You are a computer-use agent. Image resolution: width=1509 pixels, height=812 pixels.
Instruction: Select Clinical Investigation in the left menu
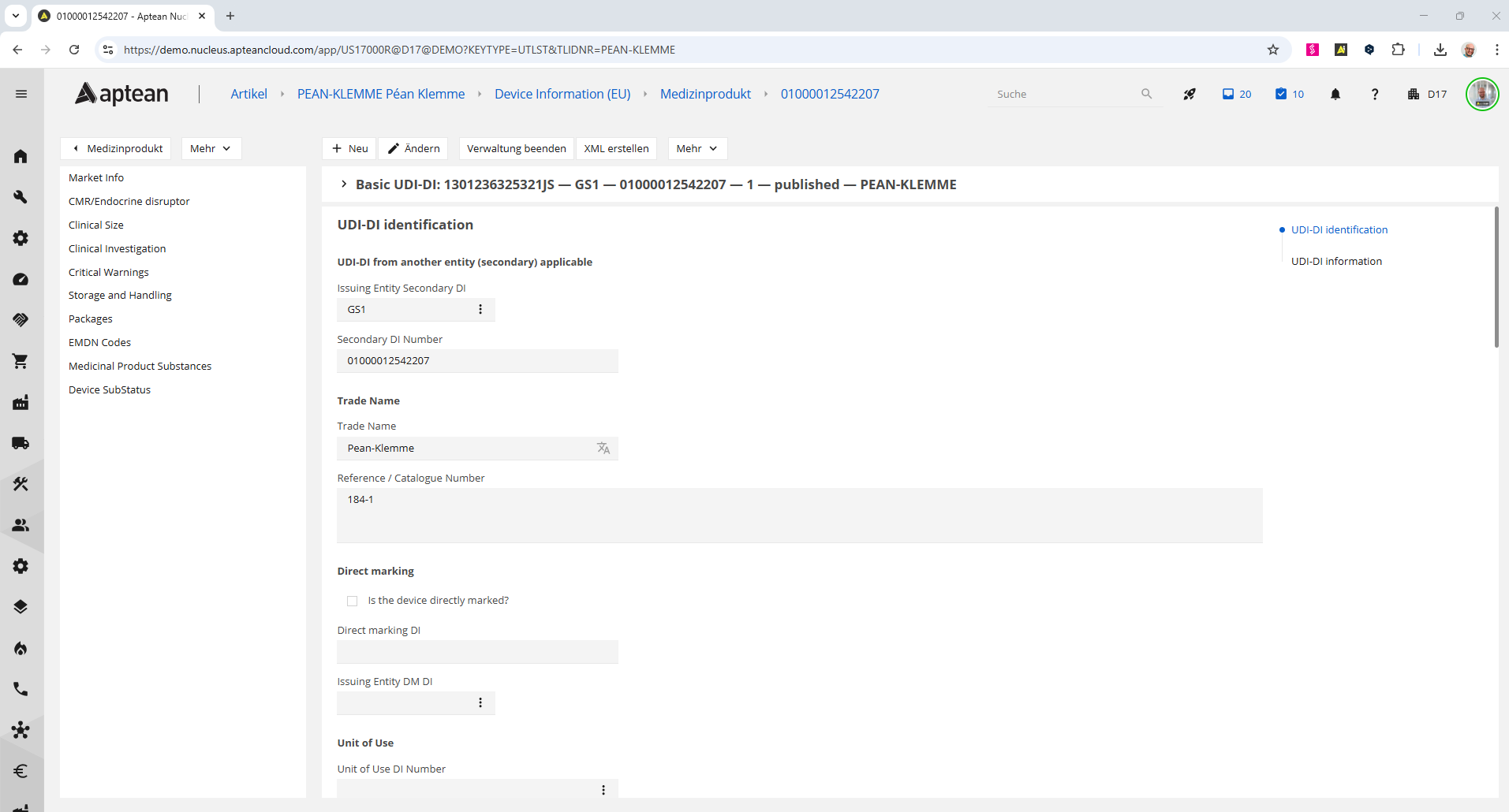coord(117,248)
